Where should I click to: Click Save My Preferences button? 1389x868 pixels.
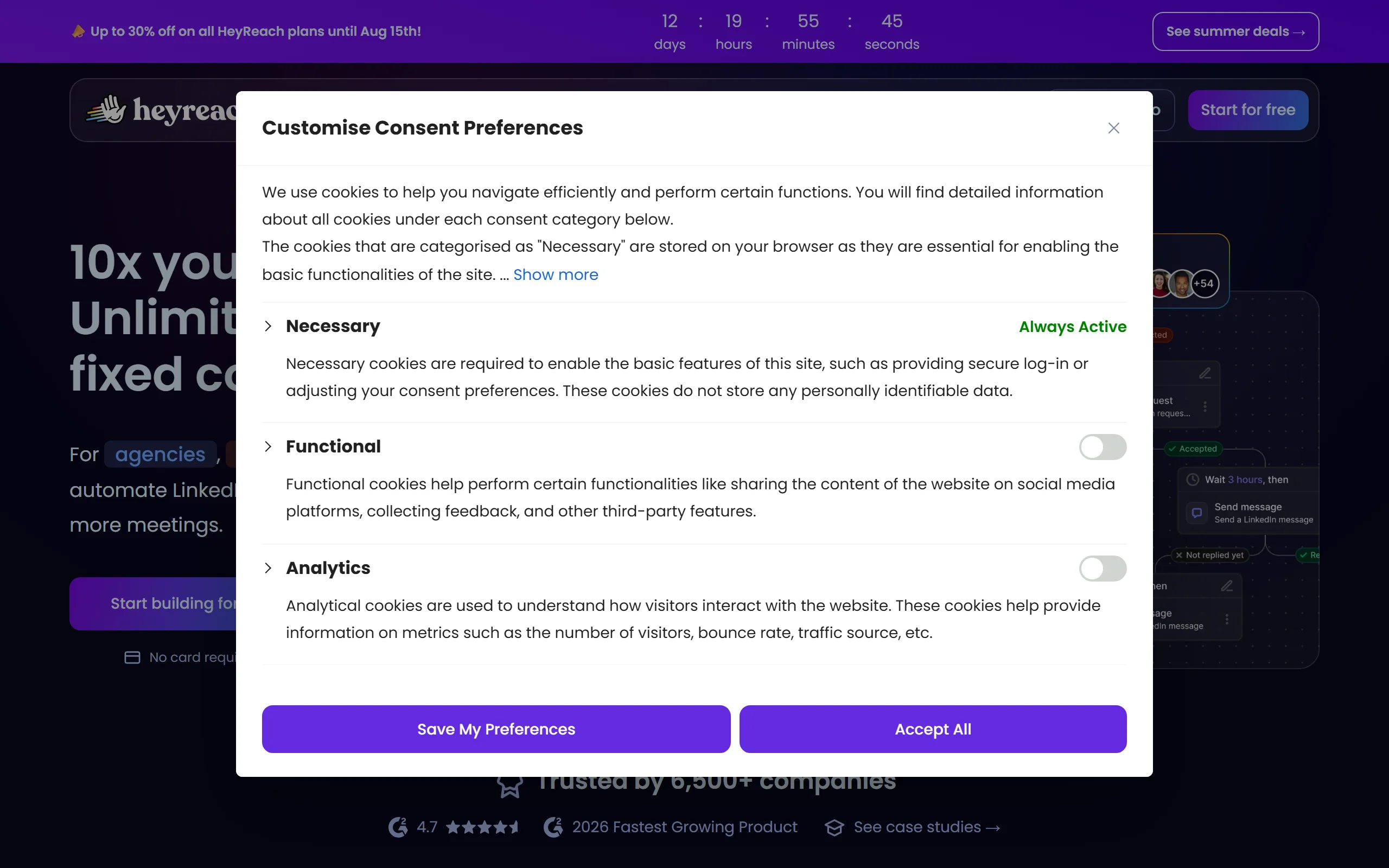tap(496, 729)
